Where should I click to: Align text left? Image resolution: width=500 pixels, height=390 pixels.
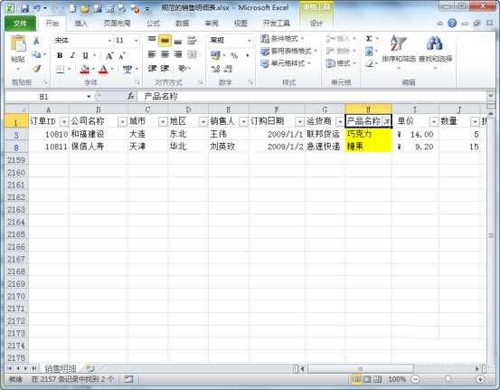pos(152,54)
